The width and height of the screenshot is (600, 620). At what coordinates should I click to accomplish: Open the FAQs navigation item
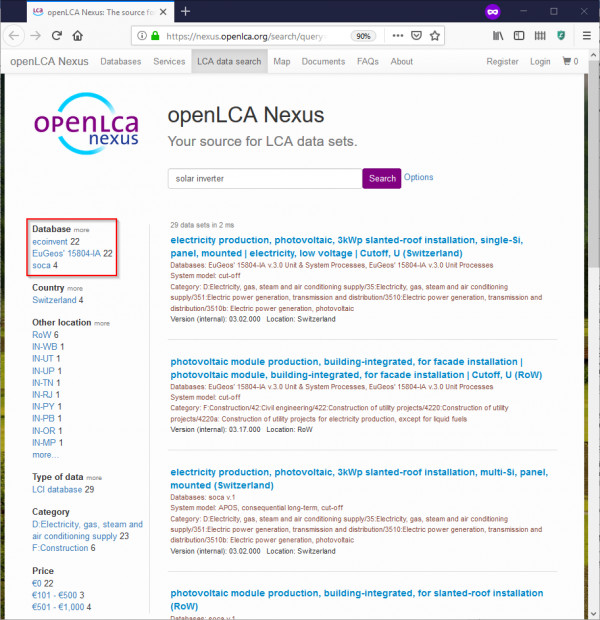(368, 61)
